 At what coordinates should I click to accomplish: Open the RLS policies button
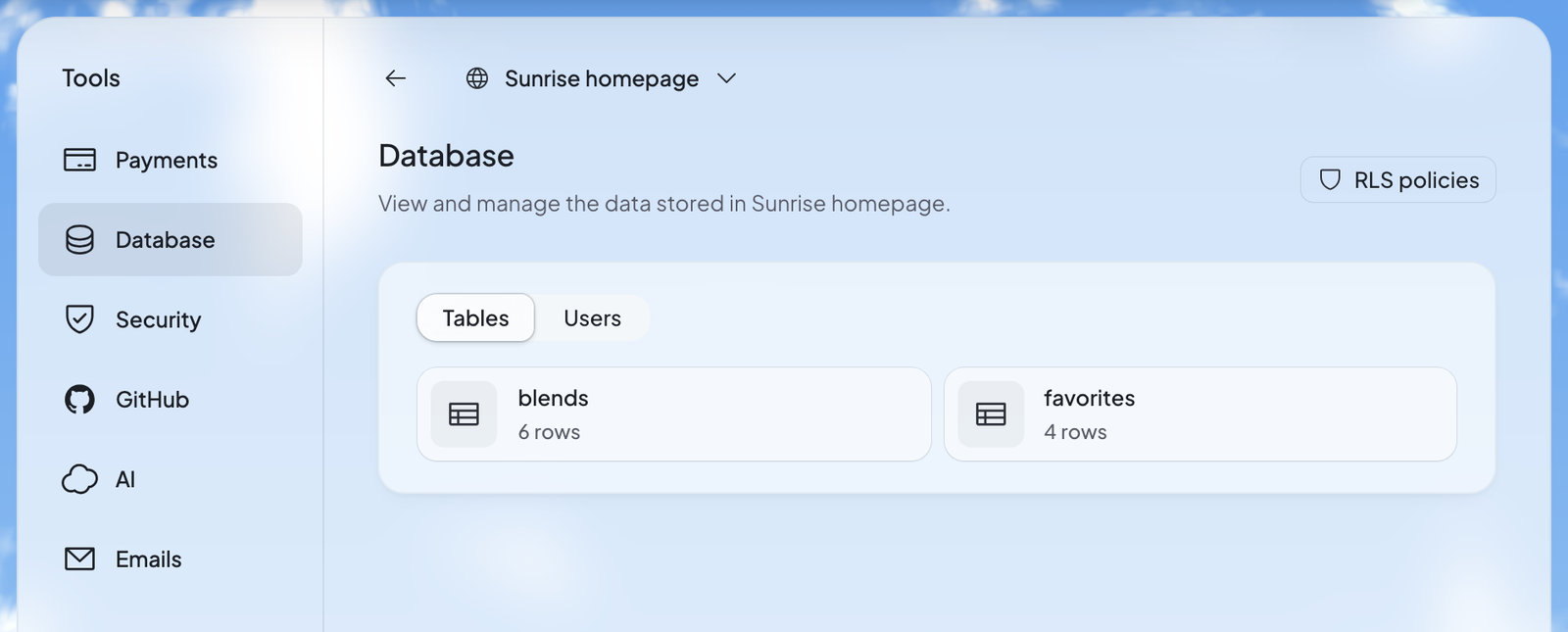click(1398, 180)
